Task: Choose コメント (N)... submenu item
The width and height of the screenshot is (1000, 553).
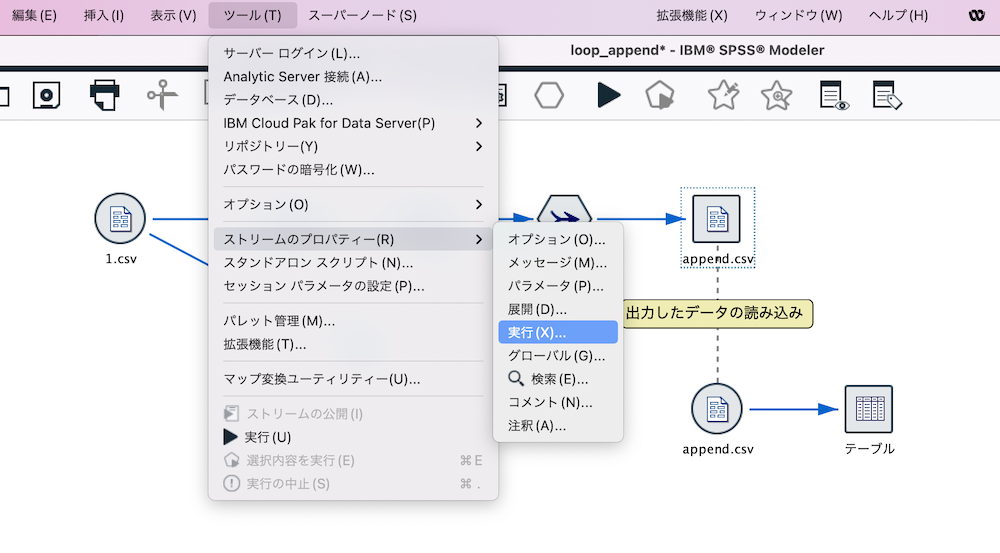Action: coord(558,402)
